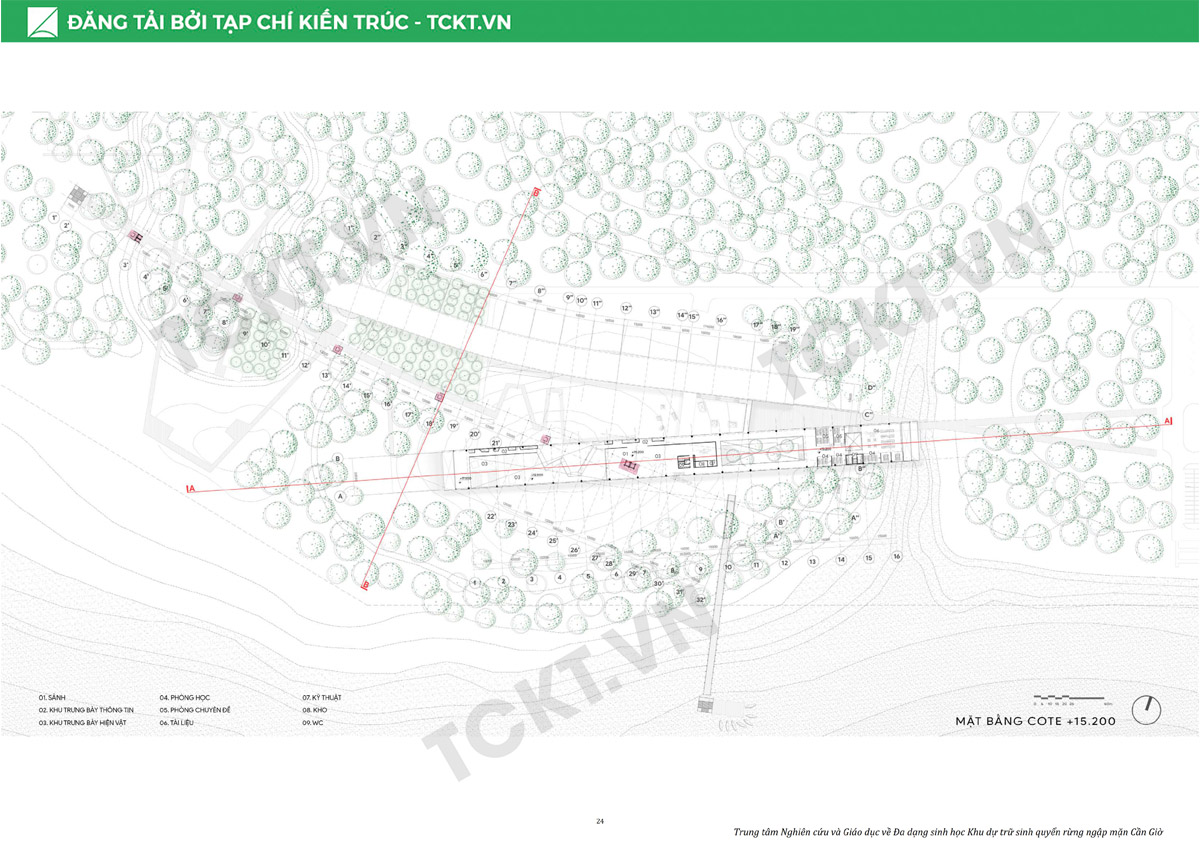Viewport: 1200px width, 848px height.
Task: Select the graphic scale bar
Action: (1068, 697)
